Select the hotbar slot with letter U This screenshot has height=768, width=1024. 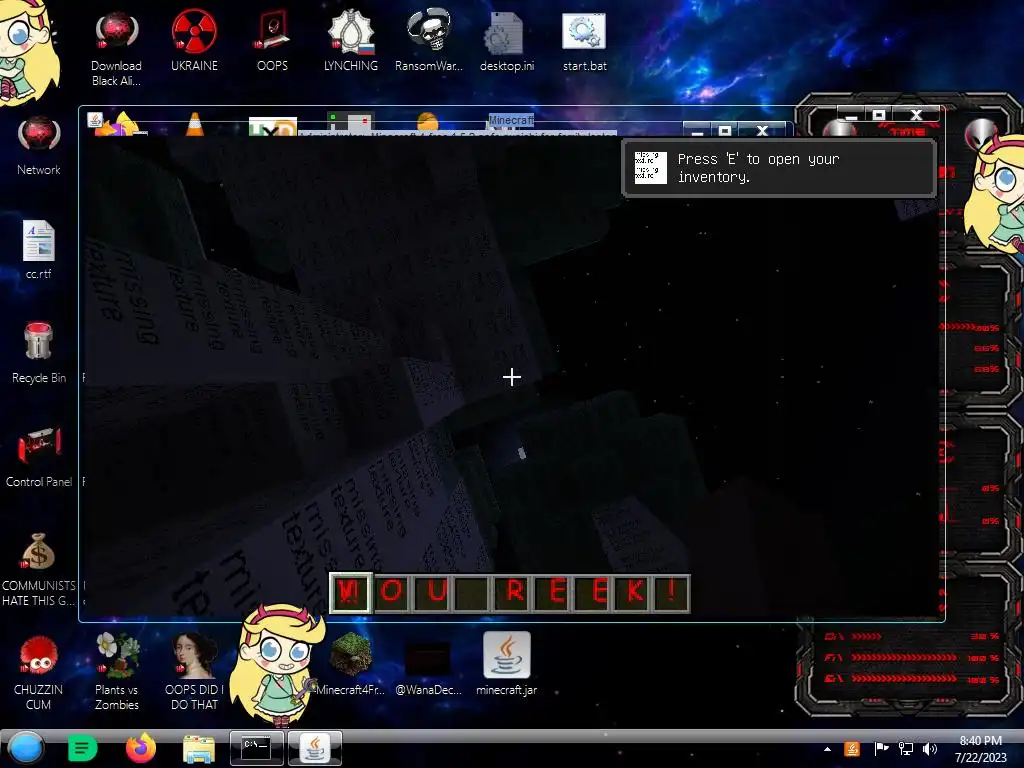click(432, 593)
